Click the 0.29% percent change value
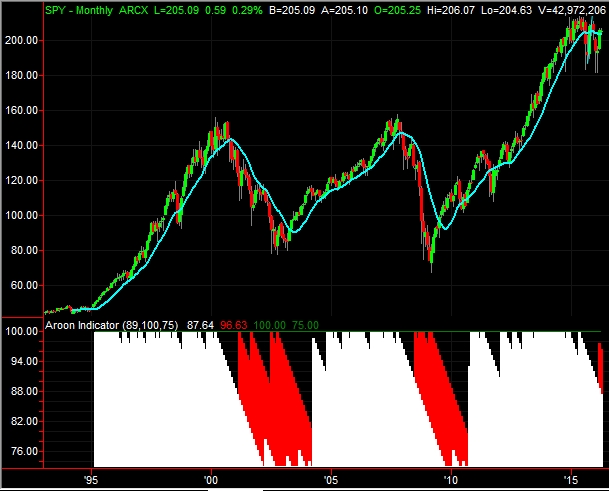 (247, 10)
